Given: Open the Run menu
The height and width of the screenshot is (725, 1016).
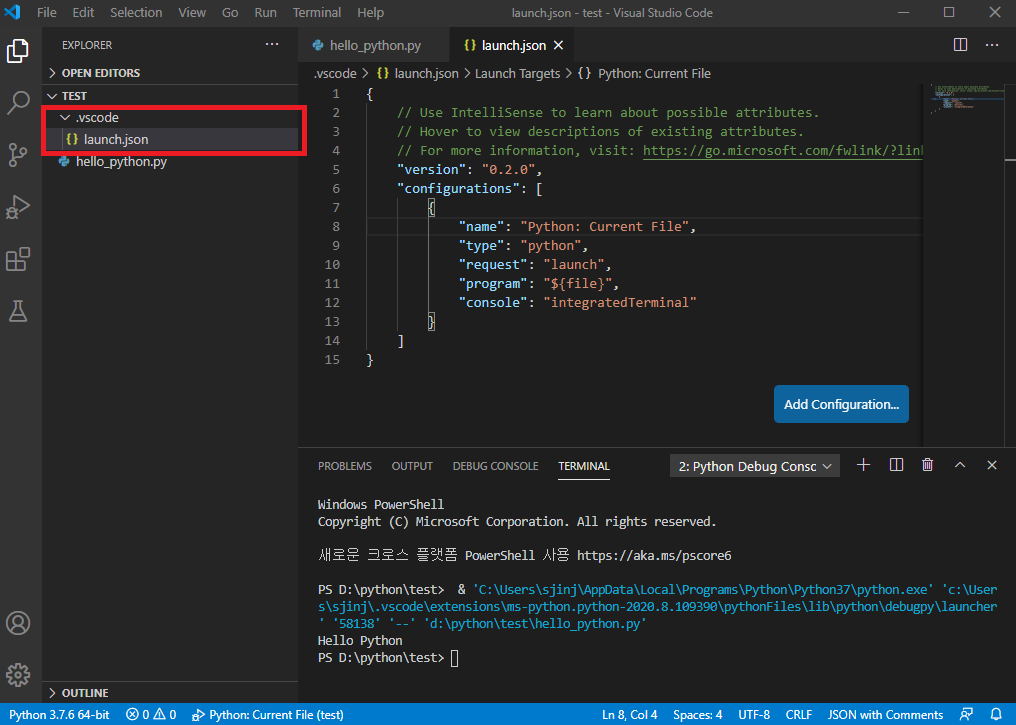Looking at the screenshot, I should (265, 12).
